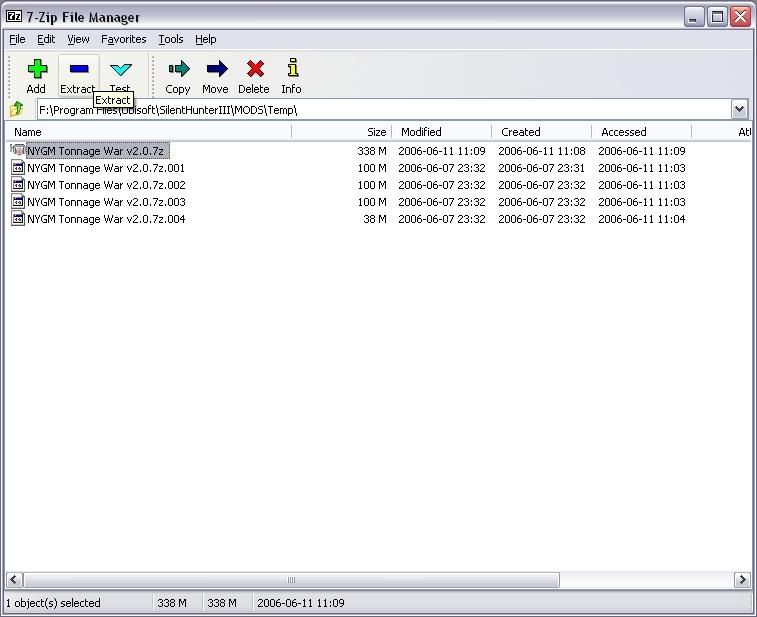Open the Tools menu
757x617 pixels.
[171, 39]
